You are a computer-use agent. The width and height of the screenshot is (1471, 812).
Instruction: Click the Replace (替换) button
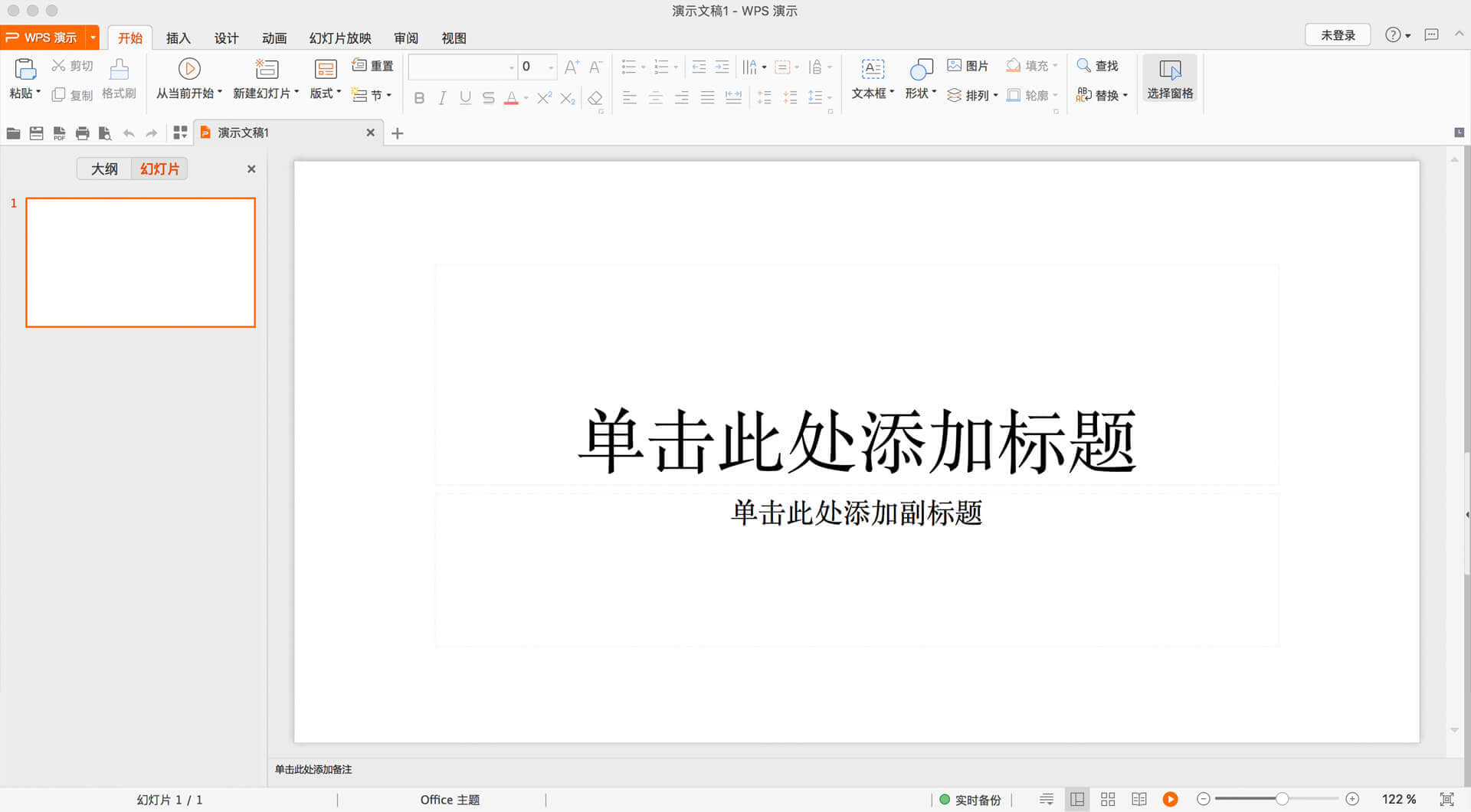(x=1102, y=95)
